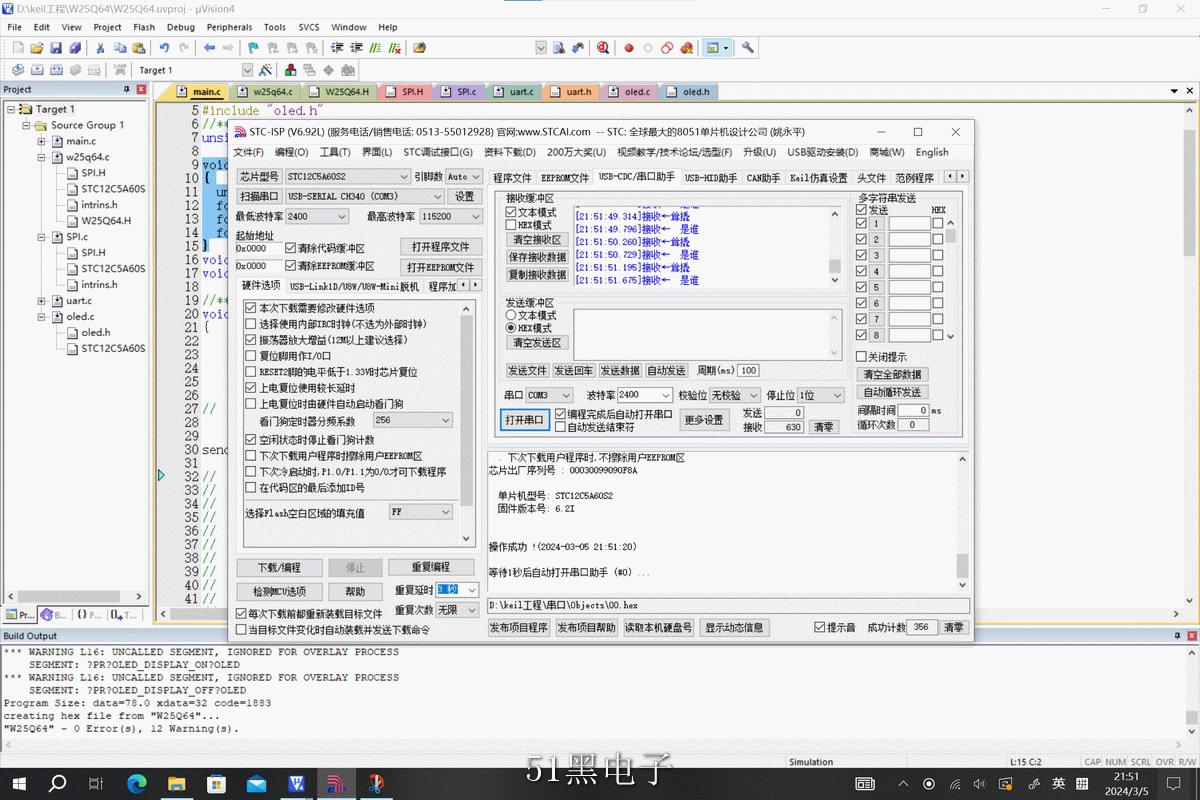Click the Open file icon in Keil toolbar
The image size is (1200, 800).
pyautogui.click(x=37, y=47)
